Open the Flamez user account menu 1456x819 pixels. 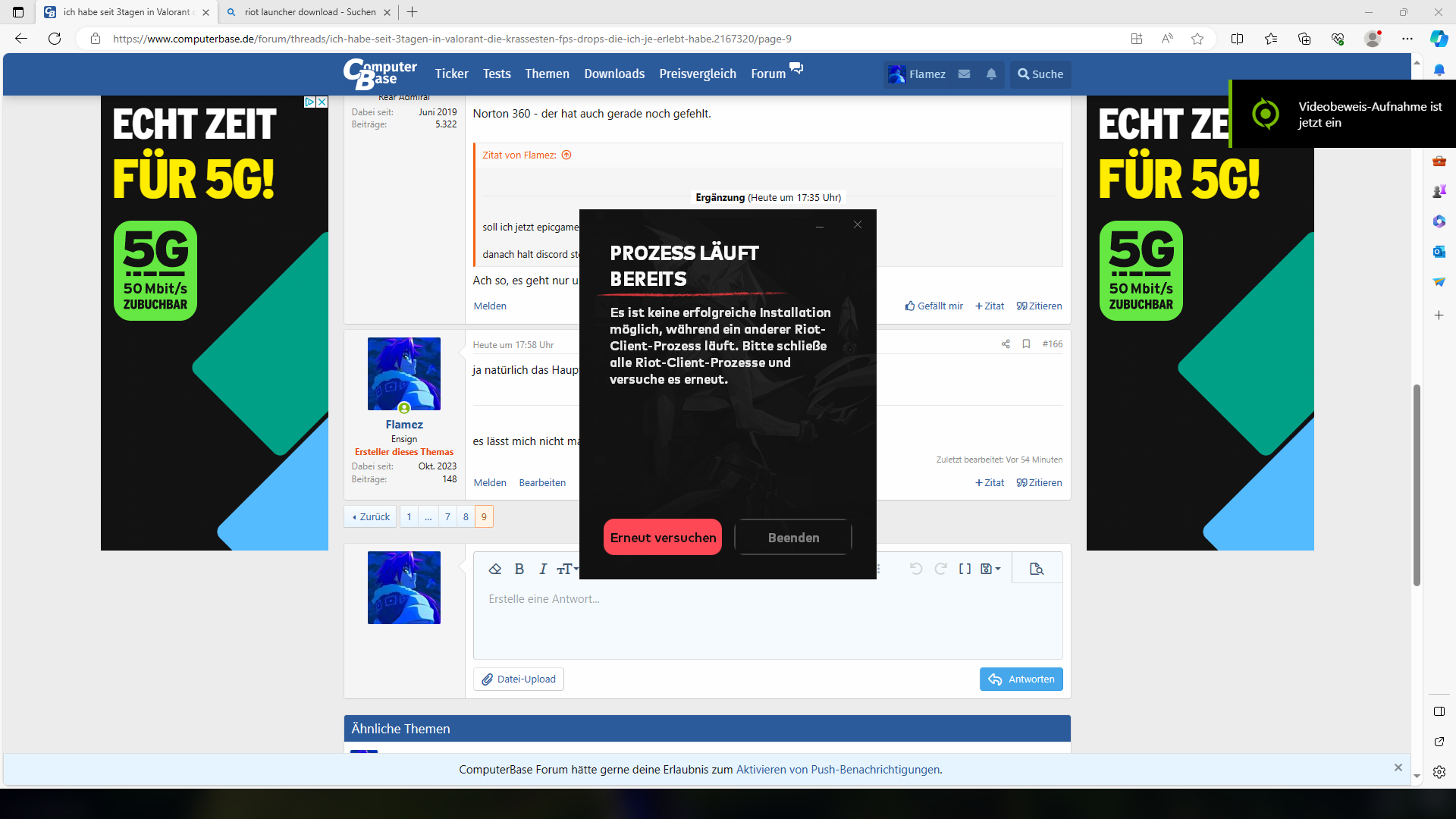[x=918, y=74]
